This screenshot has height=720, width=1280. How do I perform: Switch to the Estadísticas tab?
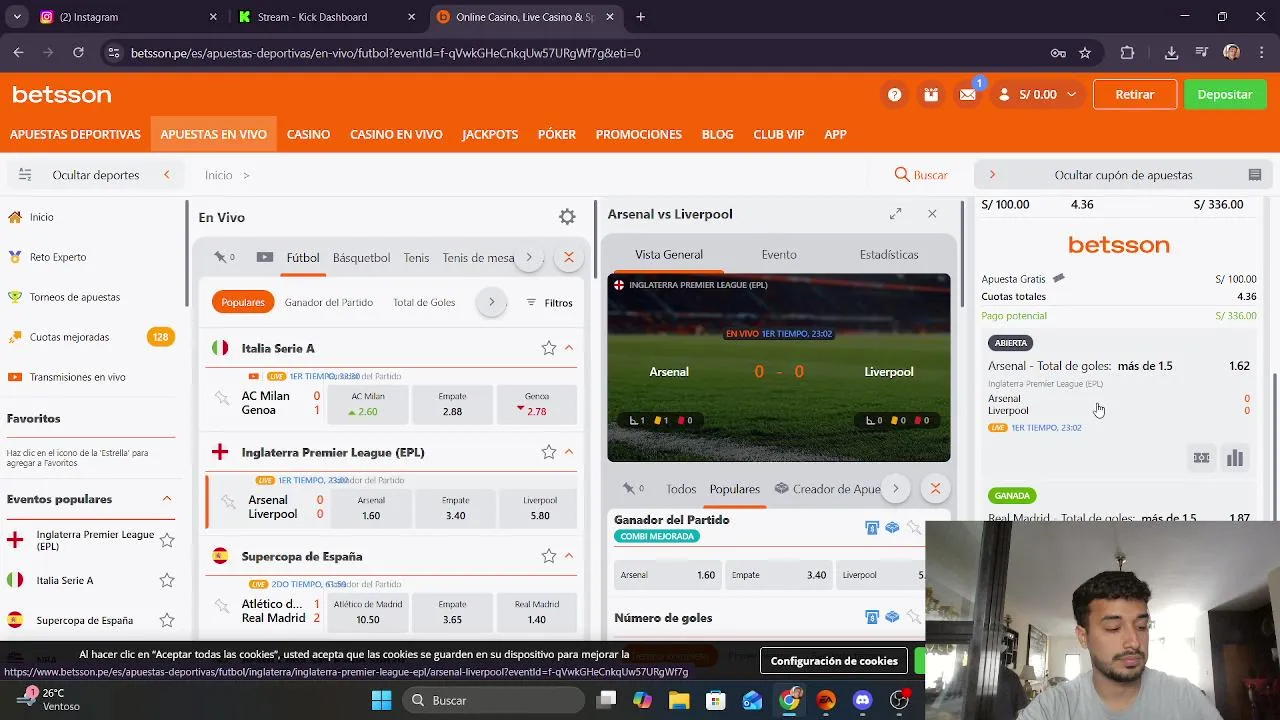[x=889, y=254]
